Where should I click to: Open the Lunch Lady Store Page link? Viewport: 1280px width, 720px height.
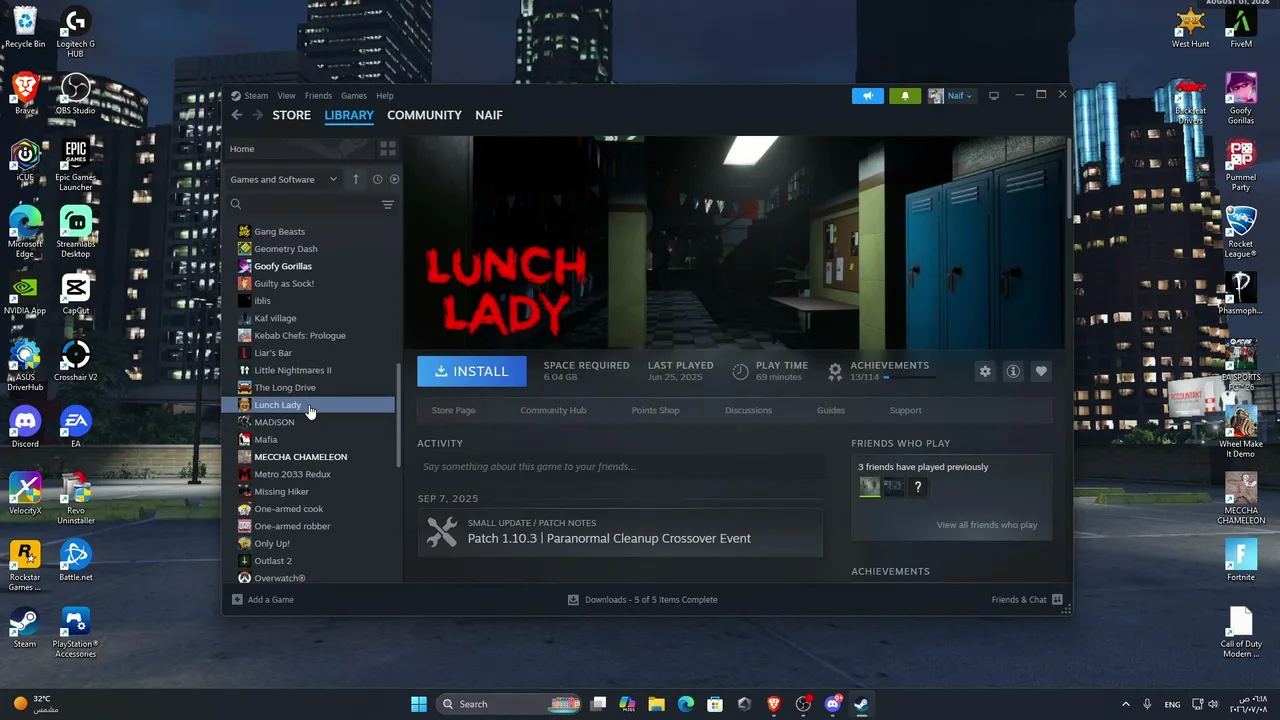453,410
